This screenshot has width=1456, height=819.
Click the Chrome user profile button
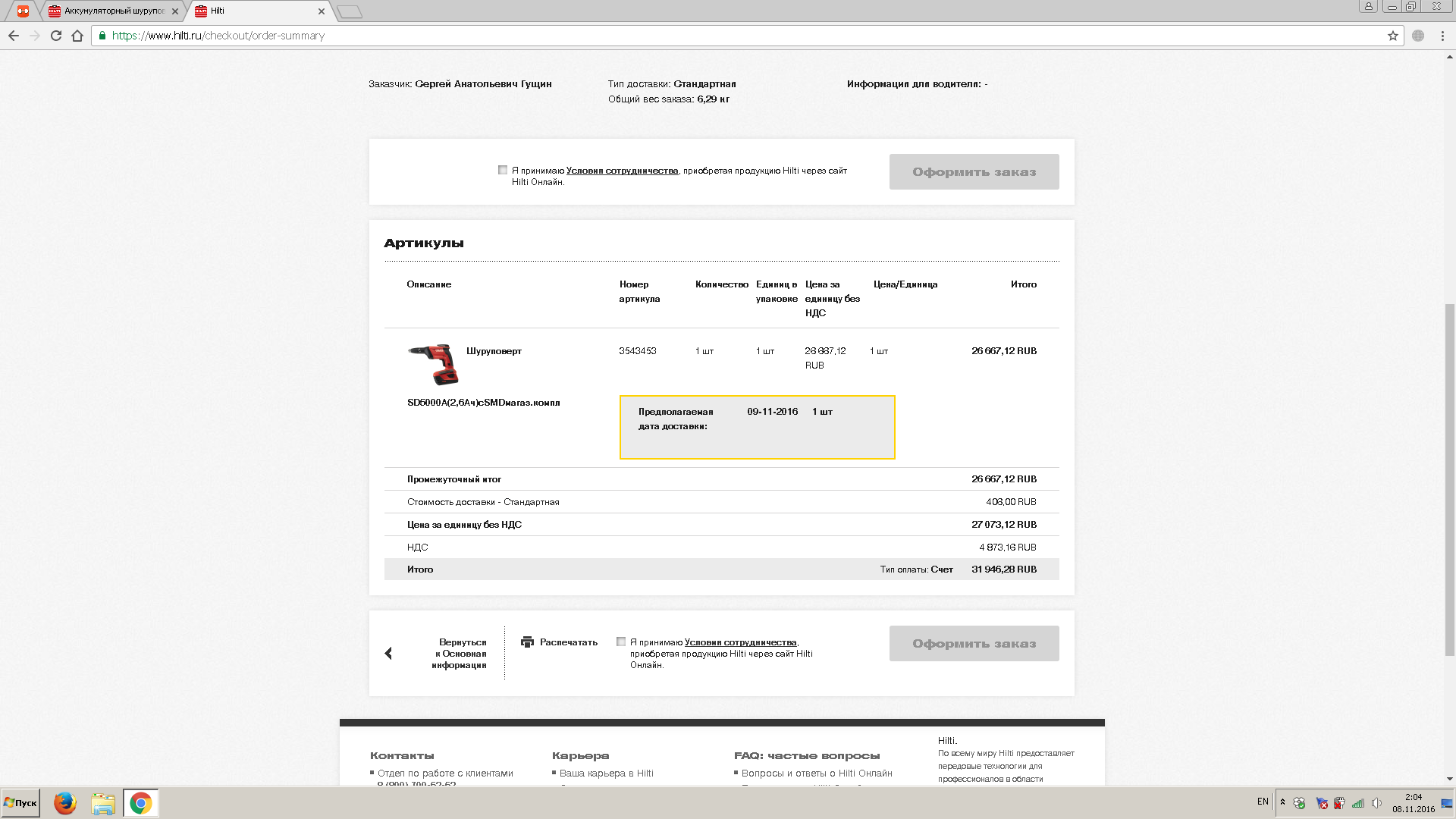pos(1369,6)
